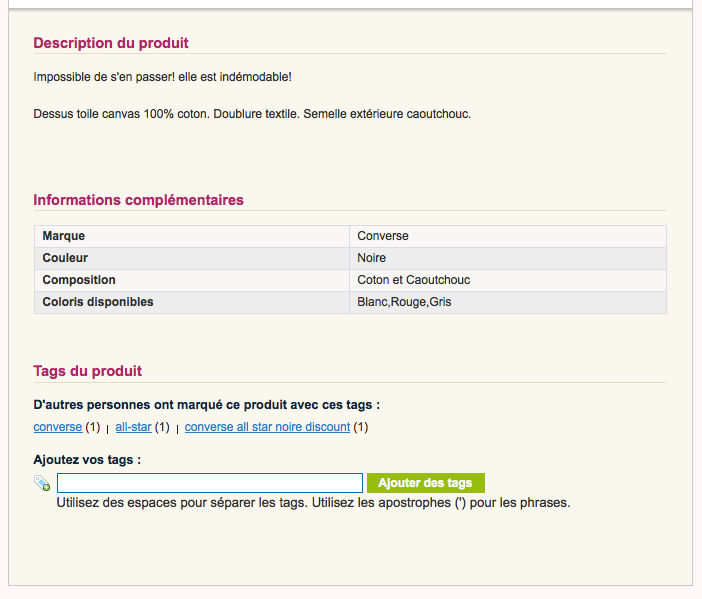Select the "Blanc,Rouge,Gris" value cell
Viewport: 702px width, 599px height.
click(404, 302)
